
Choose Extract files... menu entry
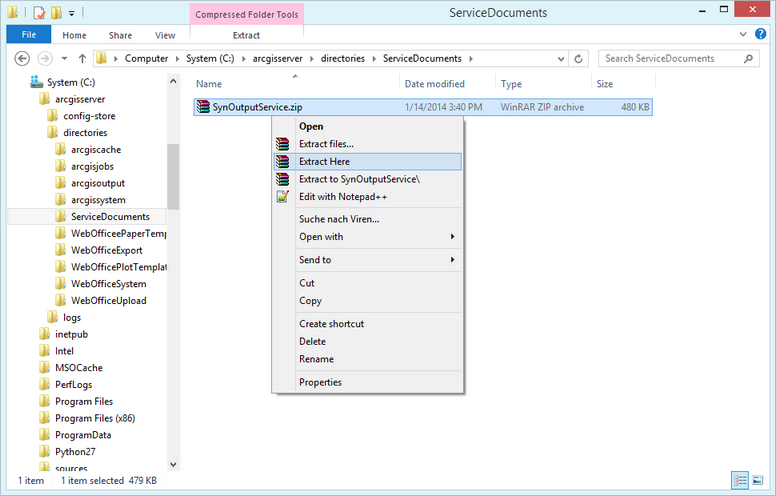367,144
